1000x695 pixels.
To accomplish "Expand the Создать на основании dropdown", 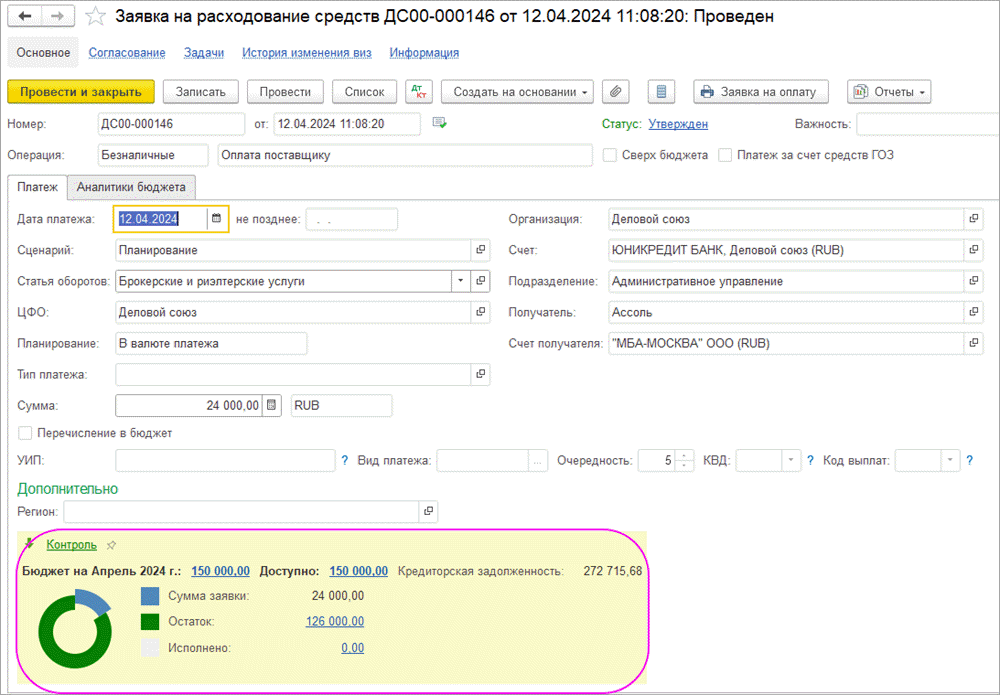I will (517, 92).
